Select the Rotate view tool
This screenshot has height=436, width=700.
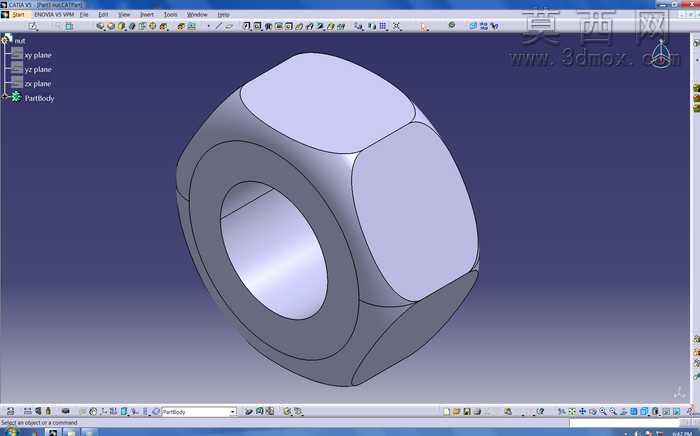pyautogui.click(x=593, y=411)
